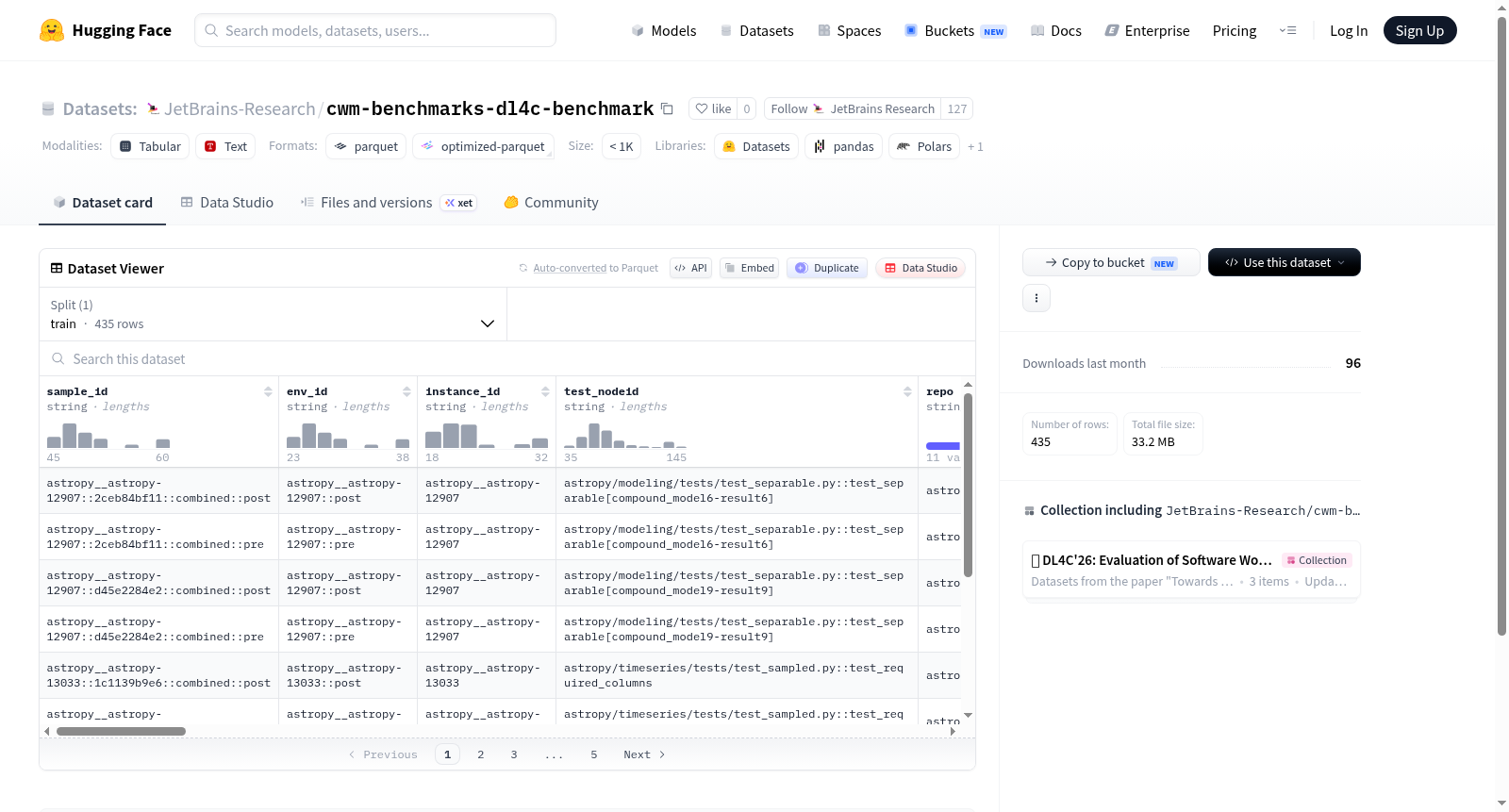
Task: Select the Polars library tag
Action: pyautogui.click(x=924, y=146)
